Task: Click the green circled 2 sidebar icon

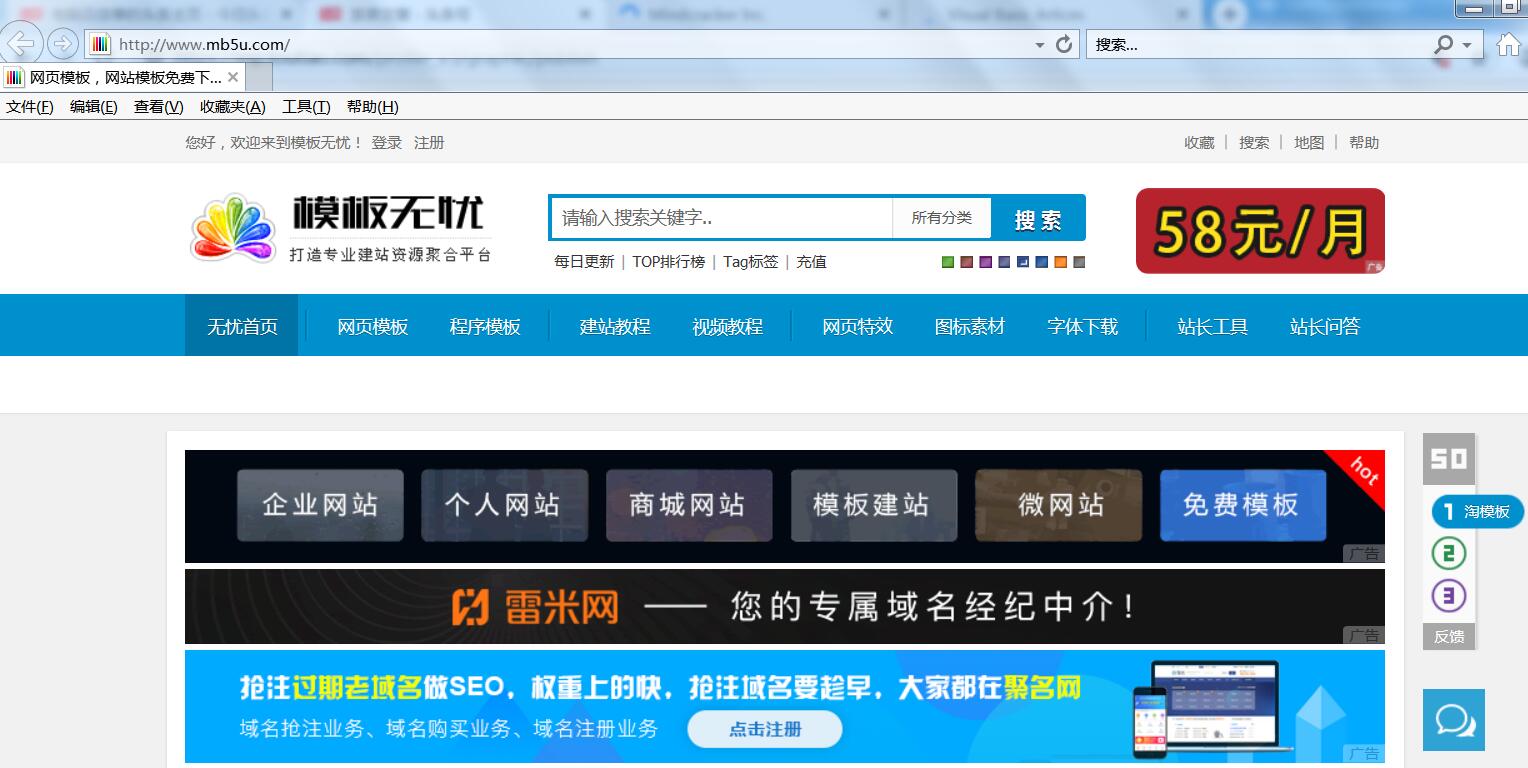Action: [x=1448, y=553]
